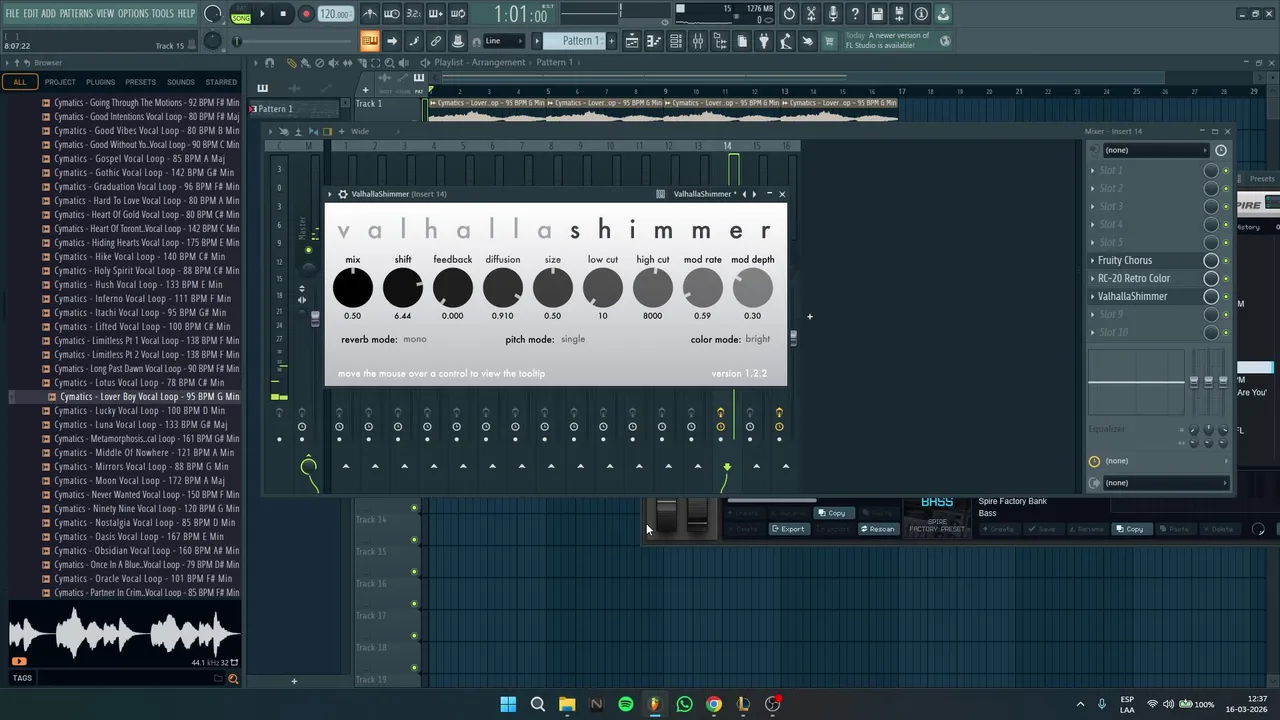
Task: Open the Line snap dropdown
Action: [504, 41]
